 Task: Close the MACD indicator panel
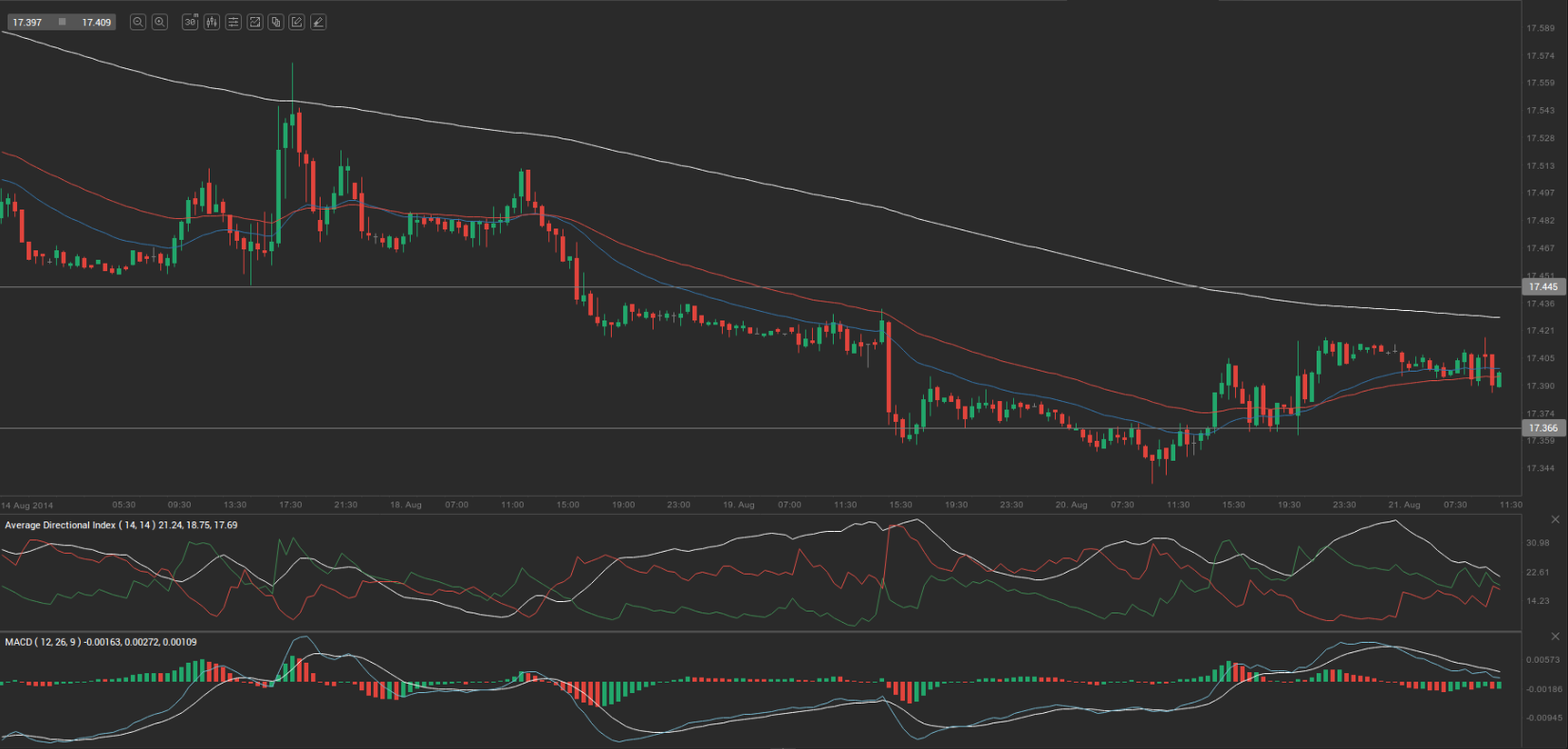(1555, 636)
